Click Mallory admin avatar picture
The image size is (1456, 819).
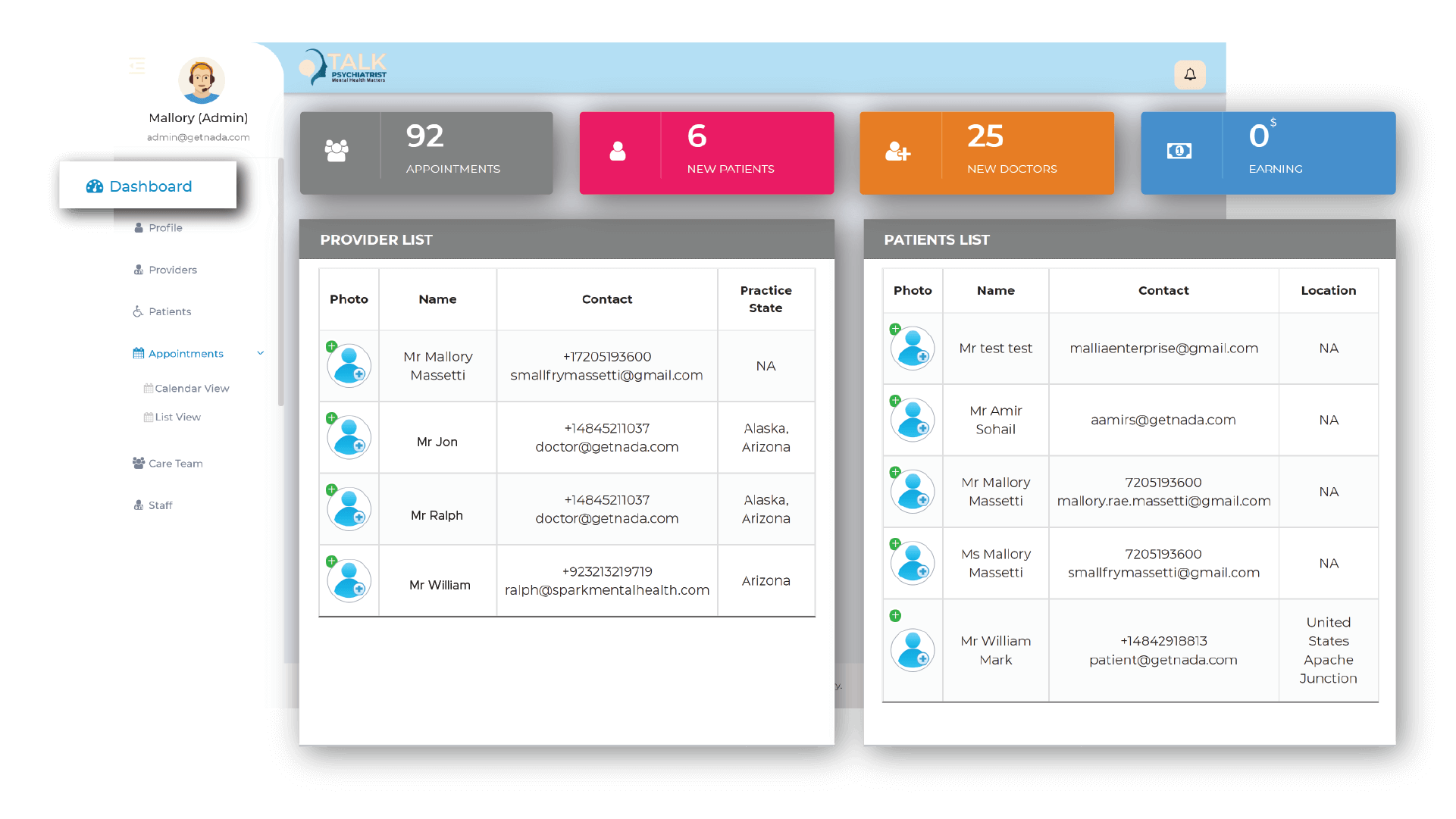(x=201, y=80)
